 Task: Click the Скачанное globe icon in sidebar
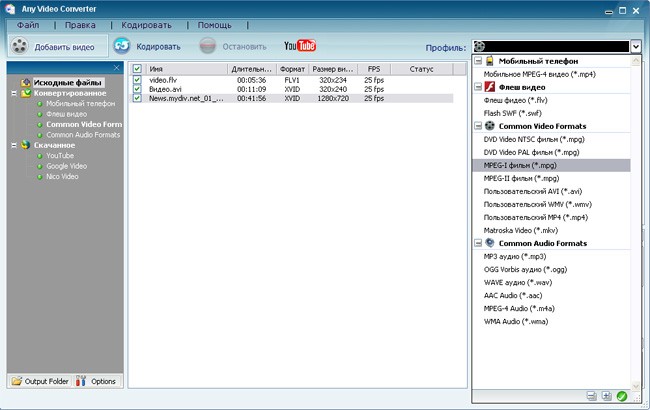26,145
